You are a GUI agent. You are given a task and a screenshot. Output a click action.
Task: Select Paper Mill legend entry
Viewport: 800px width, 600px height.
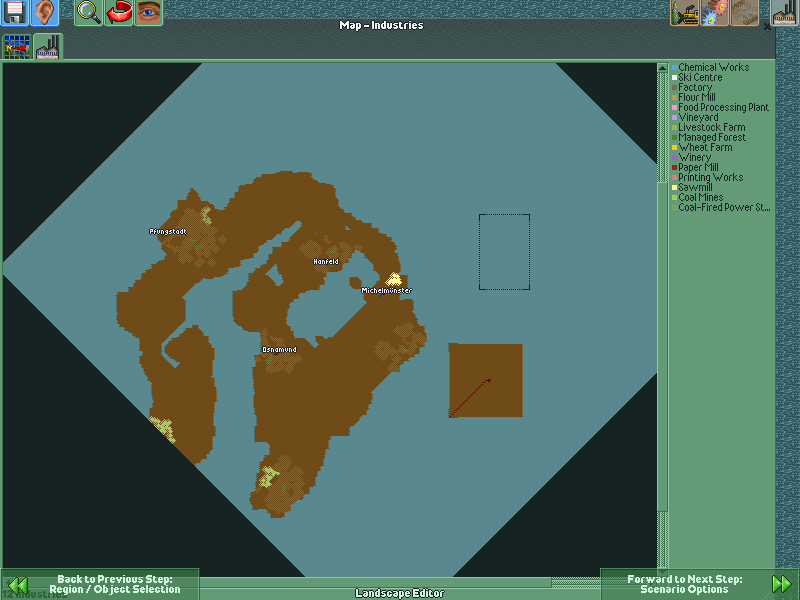(x=695, y=167)
